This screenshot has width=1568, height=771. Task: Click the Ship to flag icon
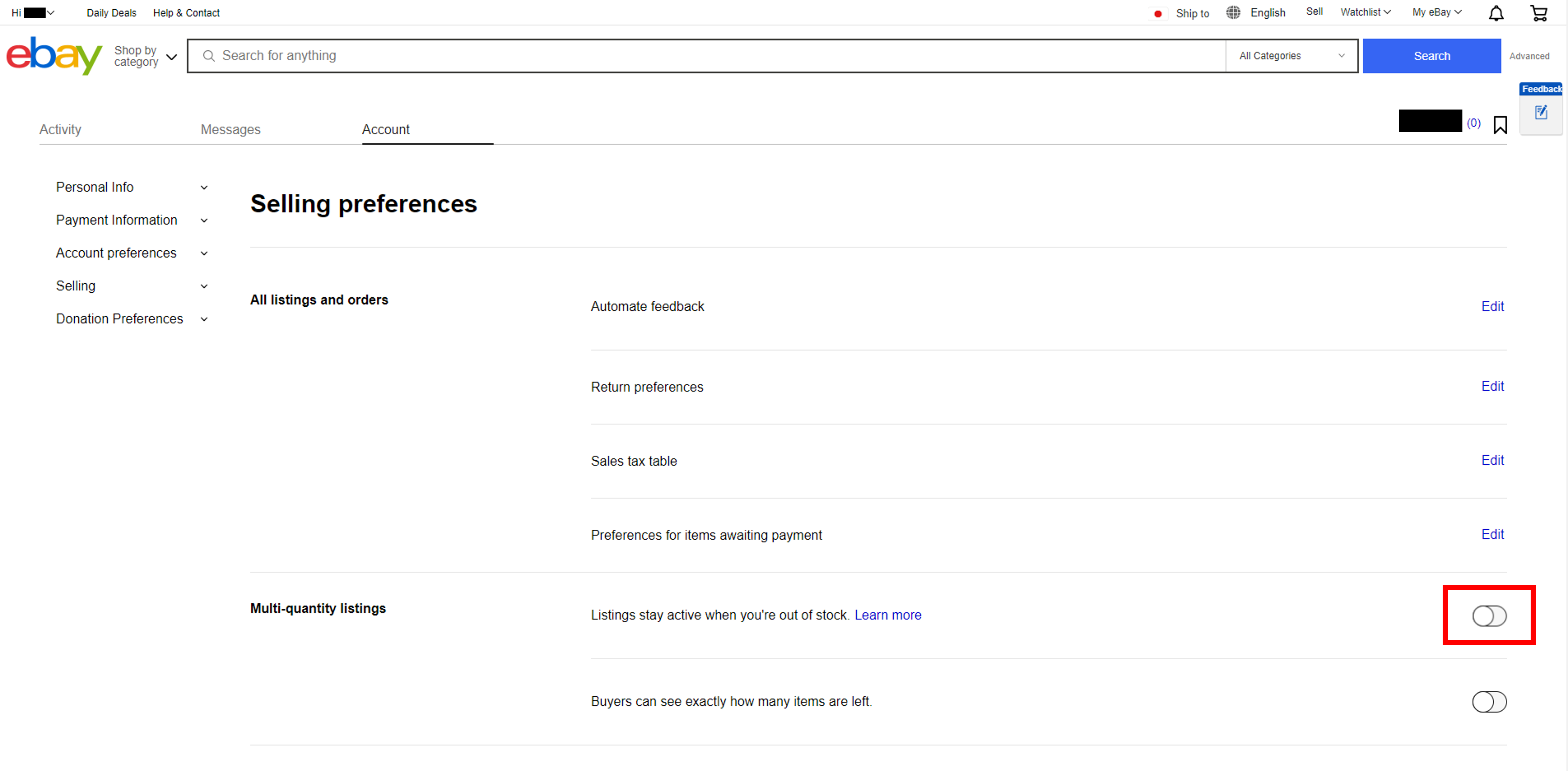click(1157, 13)
